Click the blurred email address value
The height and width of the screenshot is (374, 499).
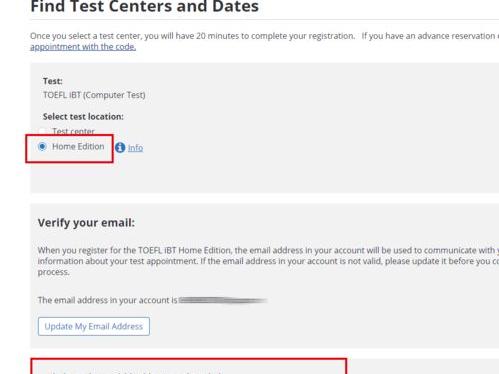click(223, 300)
